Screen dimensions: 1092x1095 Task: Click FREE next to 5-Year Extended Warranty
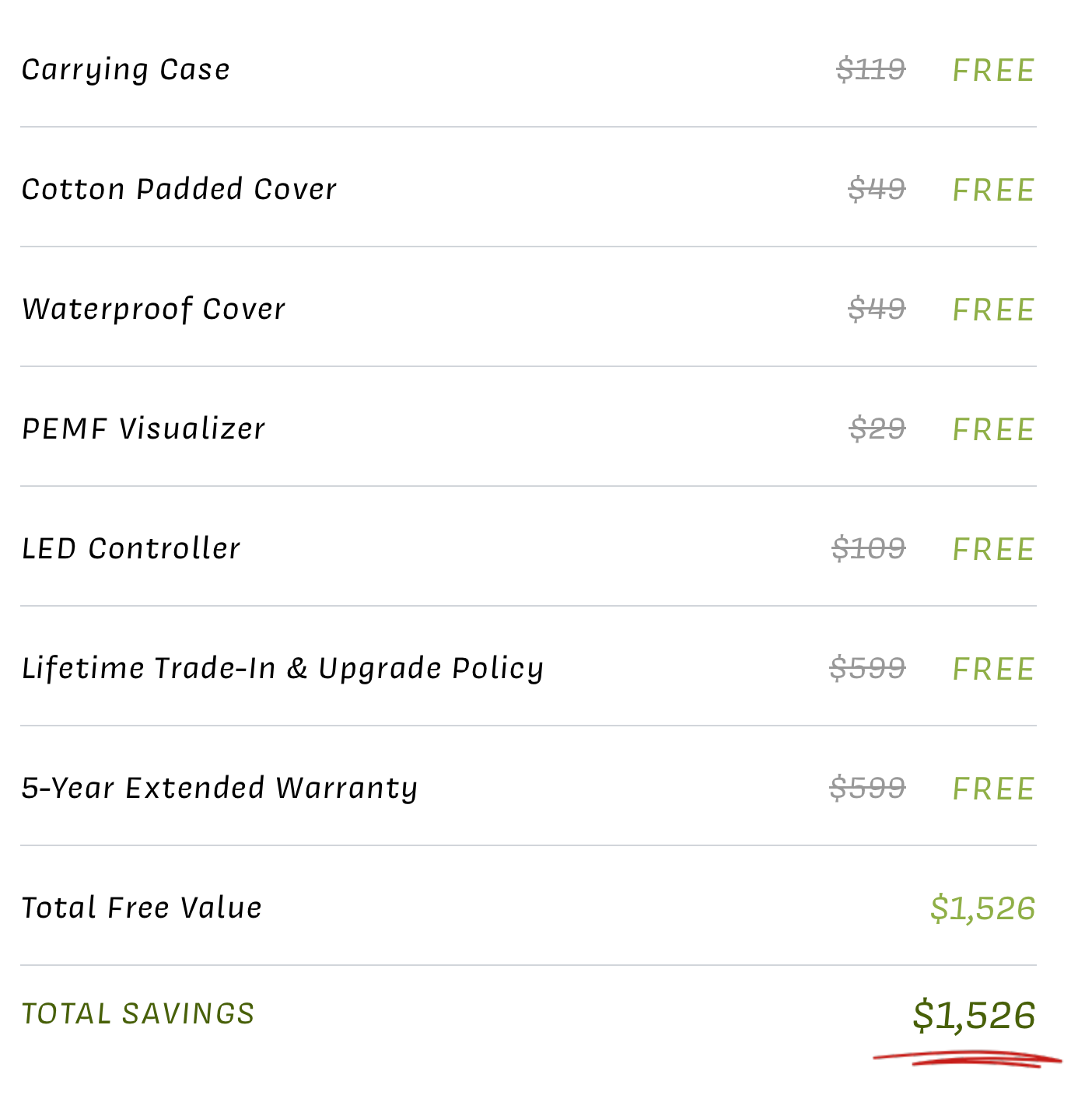(993, 789)
